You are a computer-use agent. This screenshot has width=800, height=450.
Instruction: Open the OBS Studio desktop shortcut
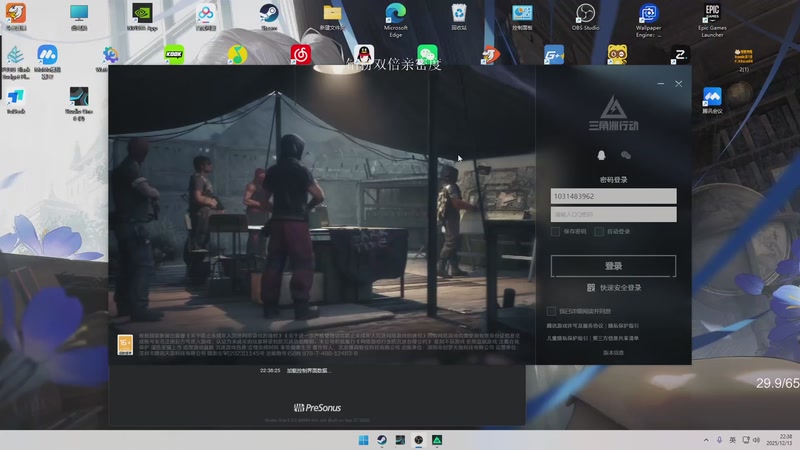pyautogui.click(x=585, y=16)
